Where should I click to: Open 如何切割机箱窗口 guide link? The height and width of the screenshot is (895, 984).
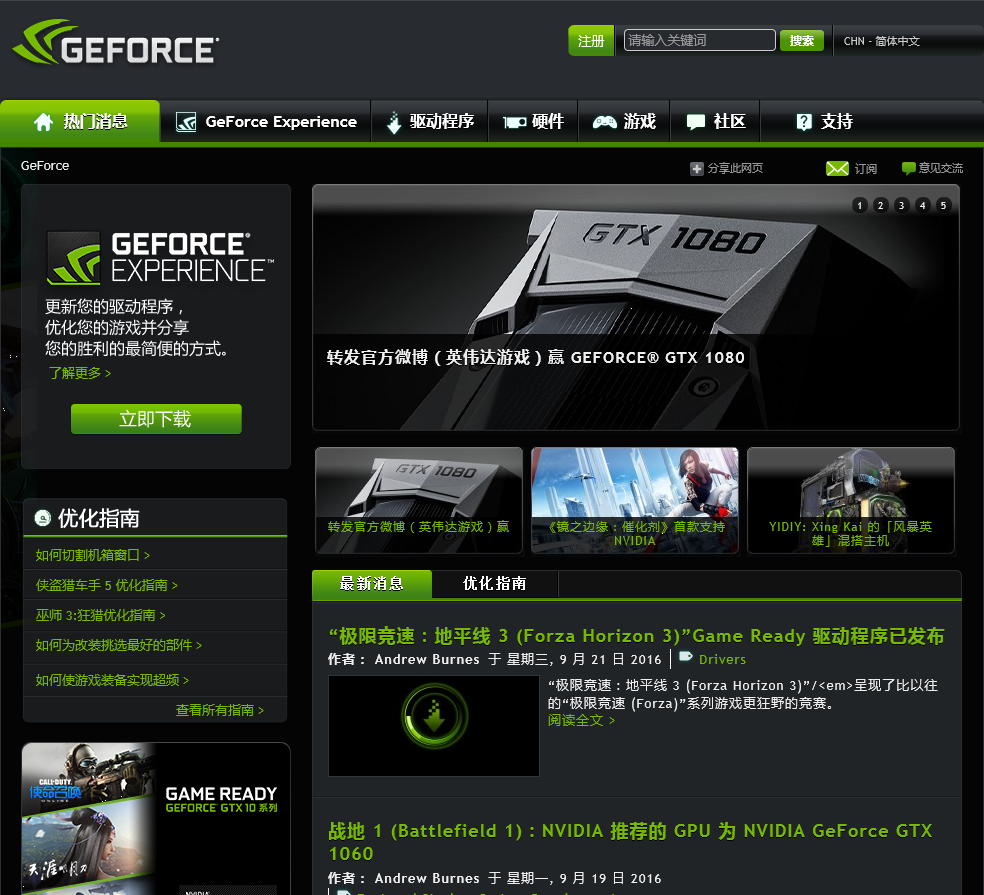tap(93, 555)
